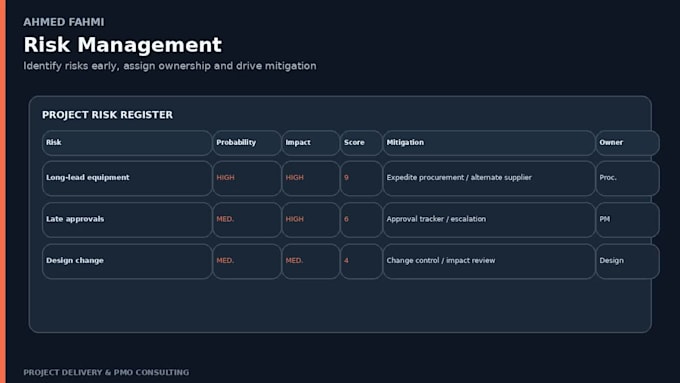
Task: Click the 'Risk Management' slide title
Action: tap(123, 45)
